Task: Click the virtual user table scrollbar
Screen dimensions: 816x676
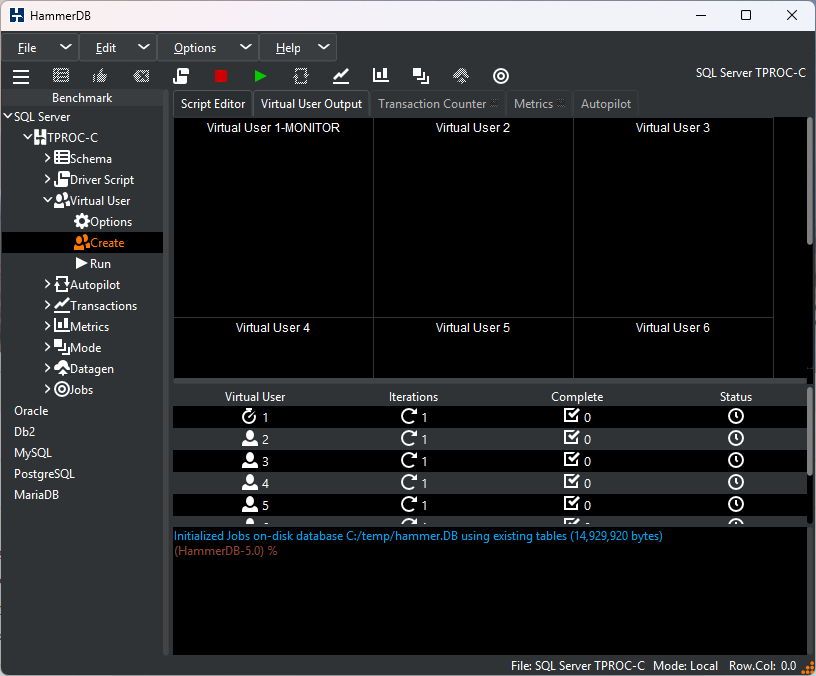Action: (x=810, y=431)
